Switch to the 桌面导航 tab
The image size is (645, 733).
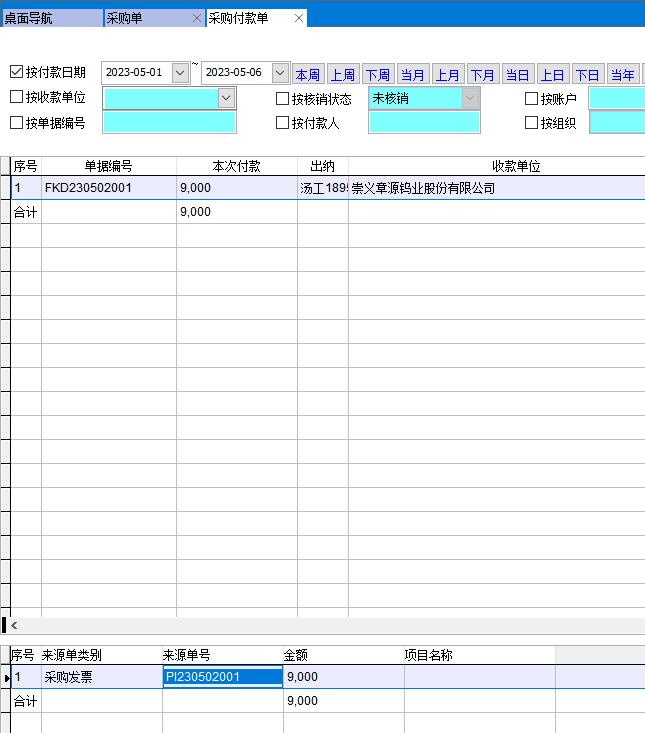coord(51,18)
